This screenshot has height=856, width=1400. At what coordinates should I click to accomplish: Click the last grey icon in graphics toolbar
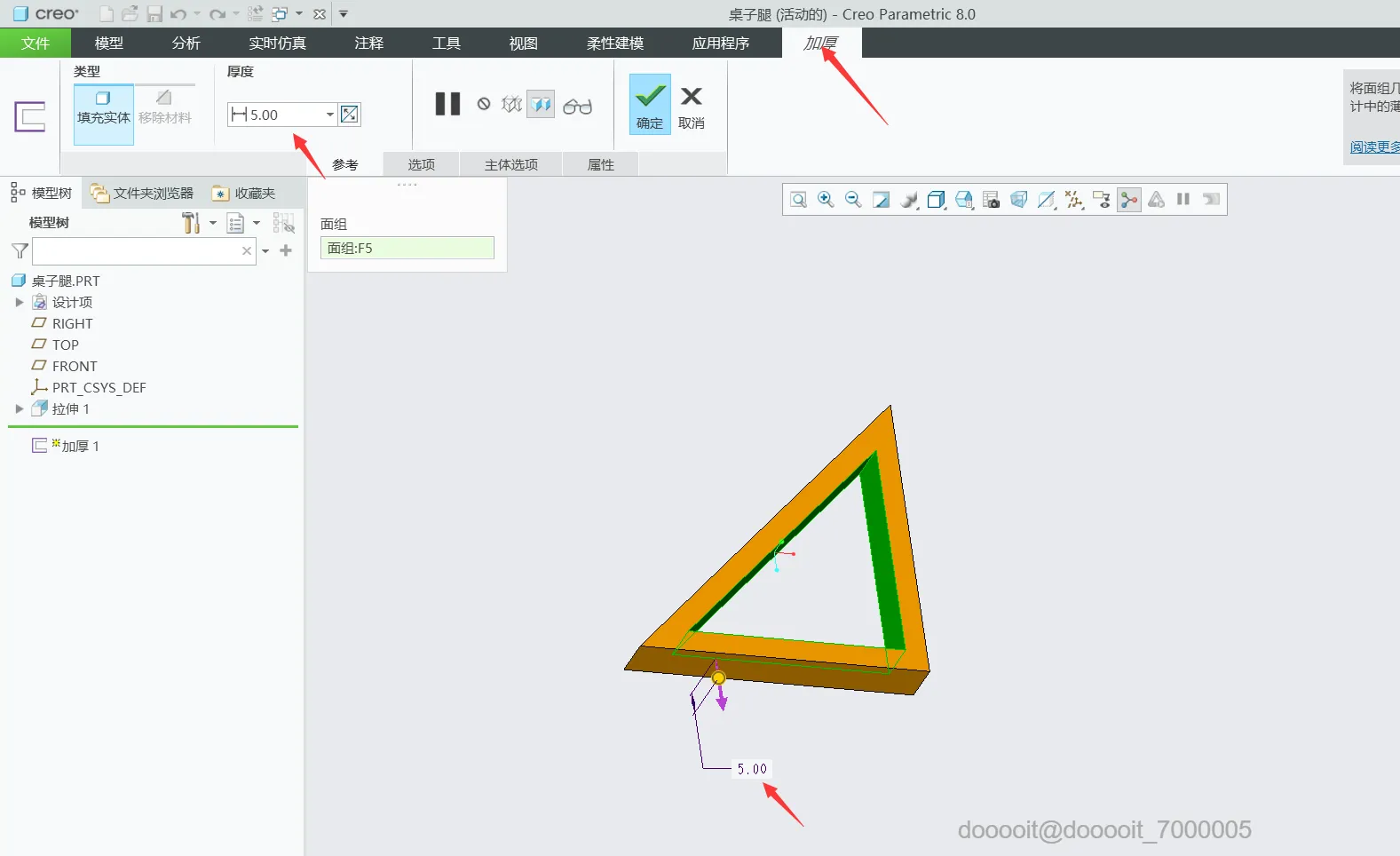click(1211, 200)
